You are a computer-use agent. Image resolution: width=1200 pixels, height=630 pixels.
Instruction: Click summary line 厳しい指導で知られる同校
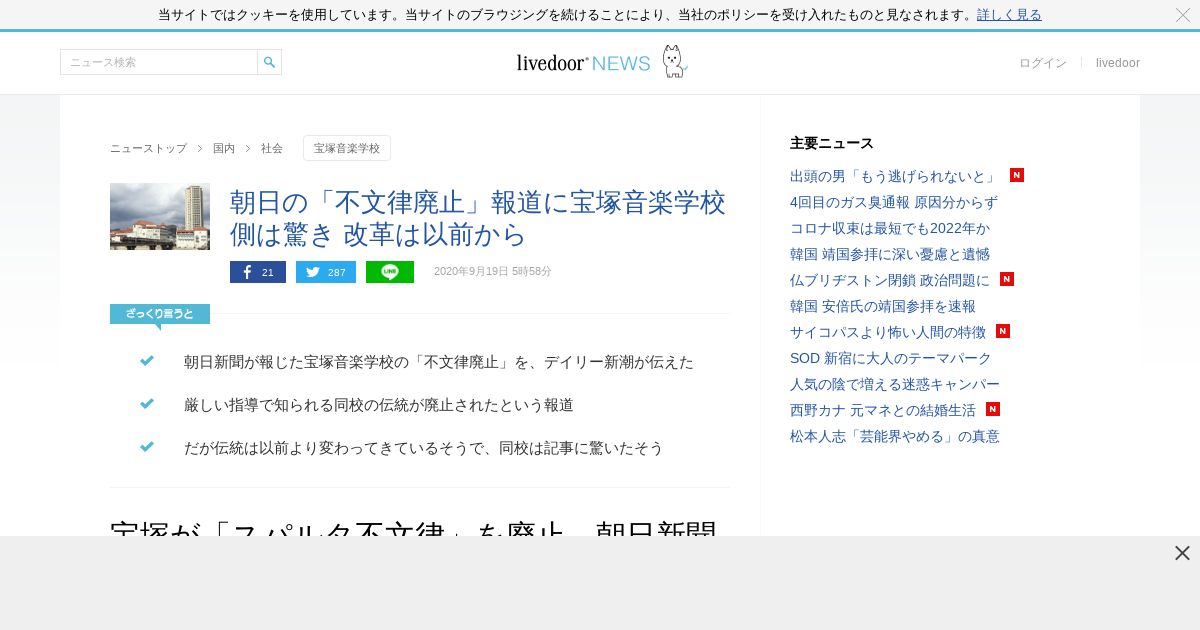coord(379,405)
